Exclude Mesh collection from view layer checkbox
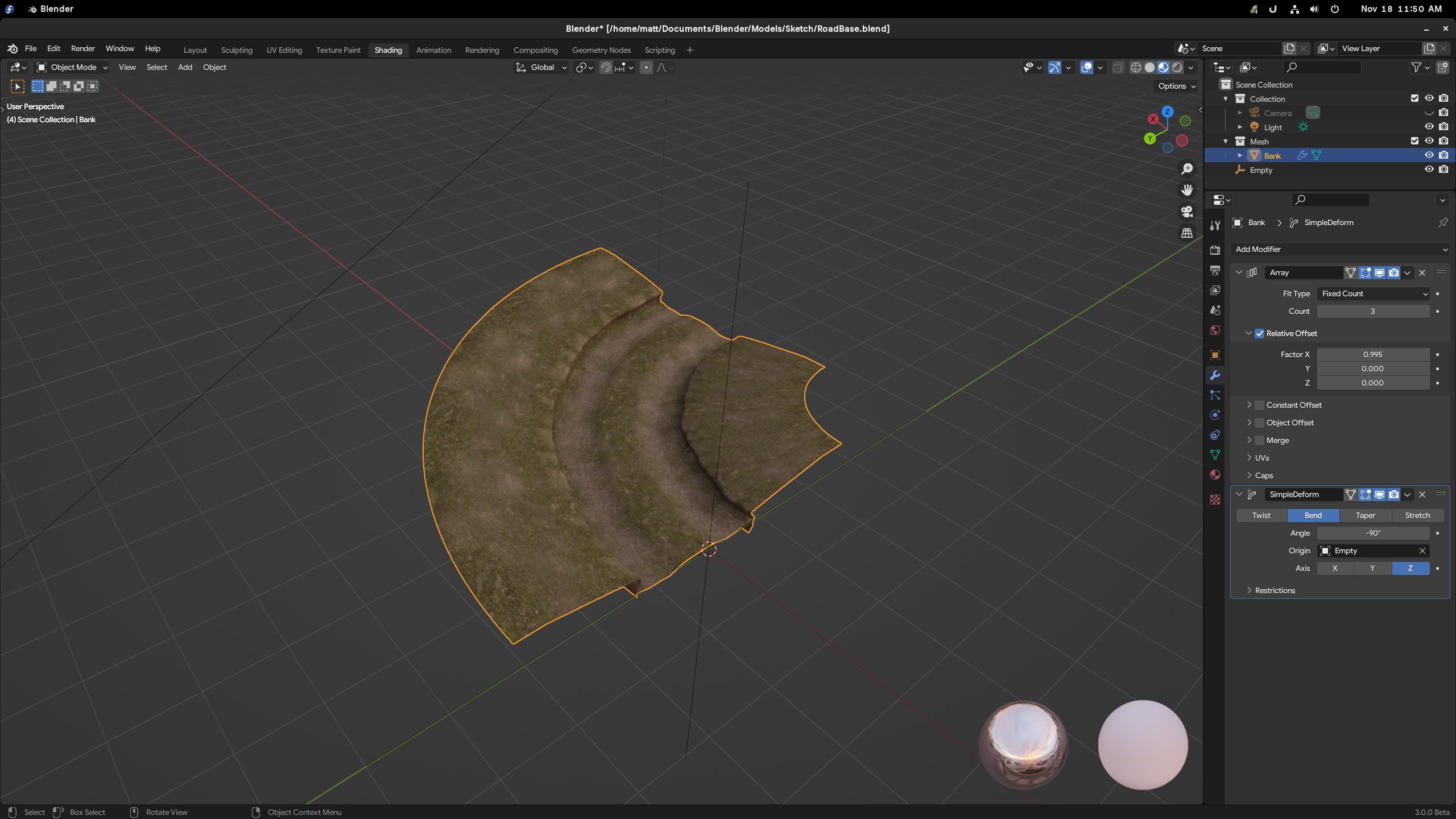 1414,141
